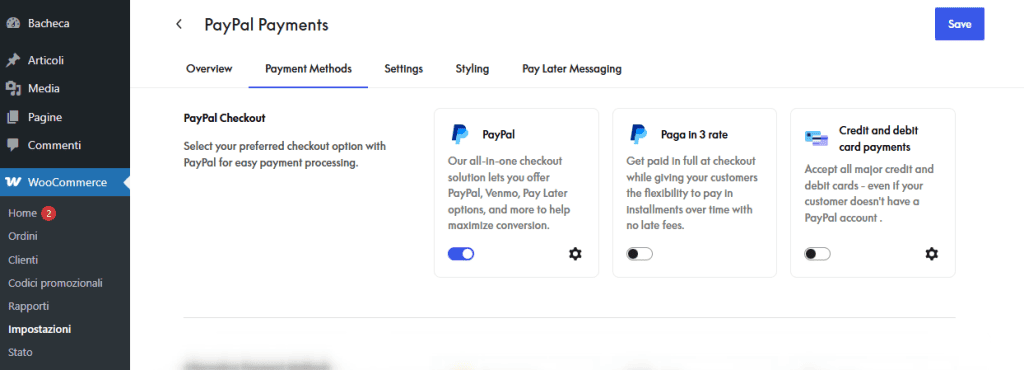1024x370 pixels.
Task: Open the Styling tab
Action: pos(472,69)
